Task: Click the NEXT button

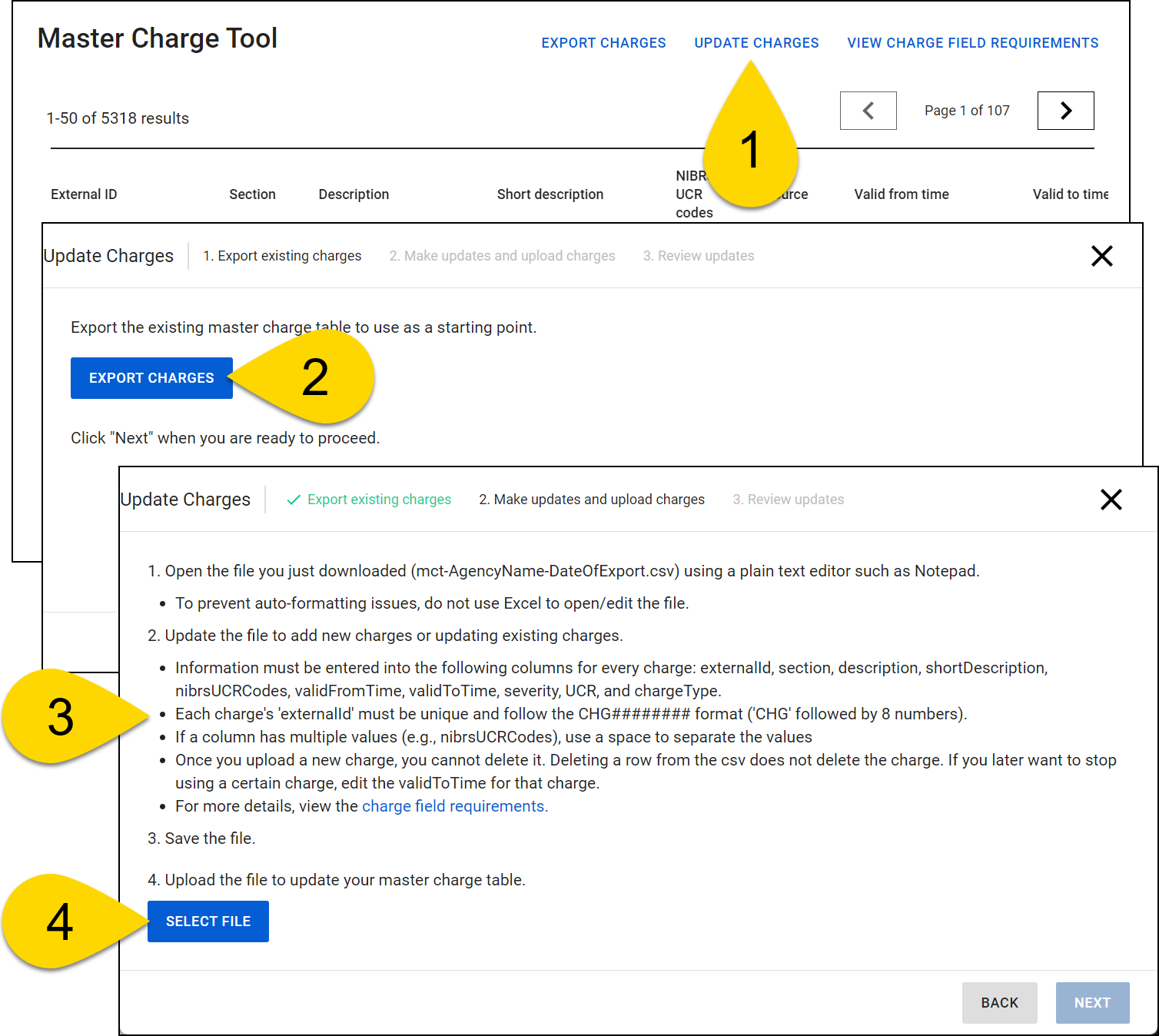Action: (x=1092, y=1002)
